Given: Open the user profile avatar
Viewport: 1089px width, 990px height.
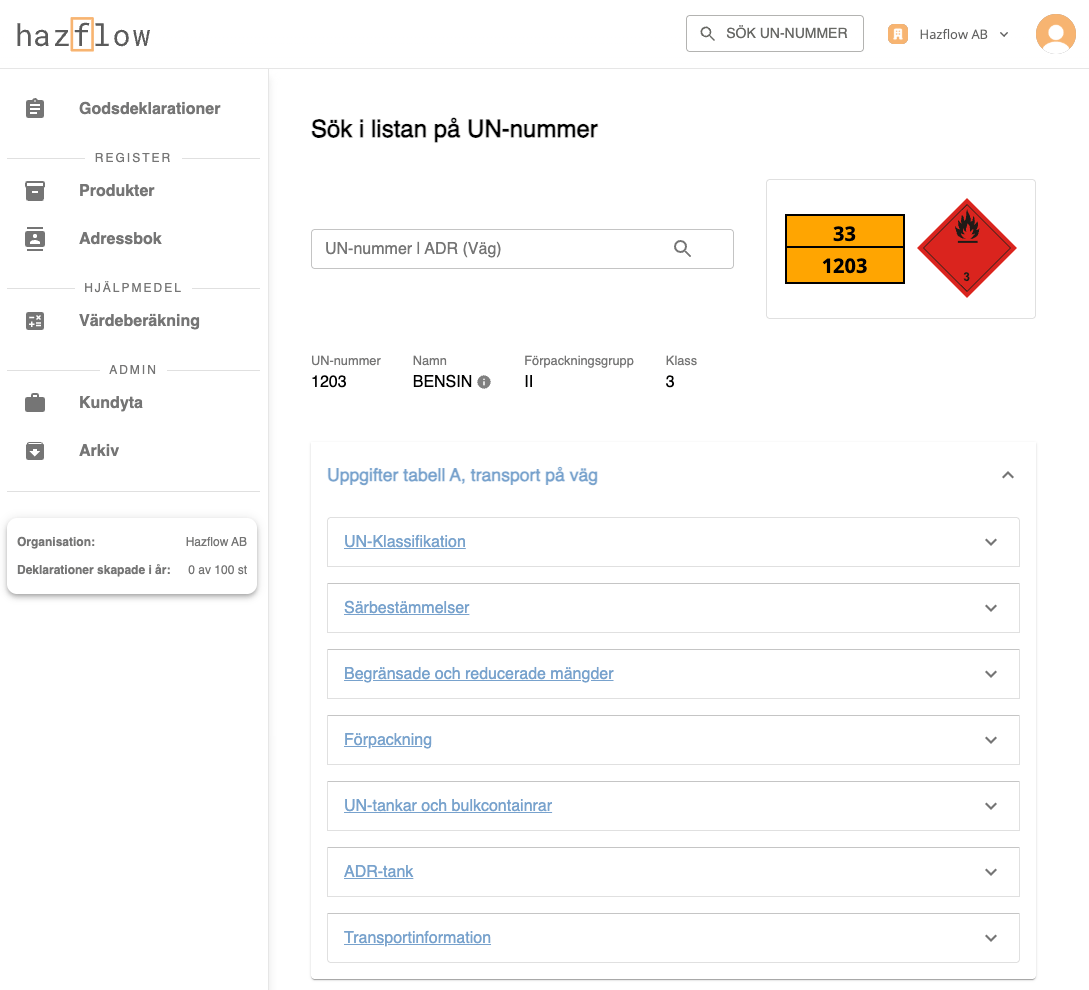Looking at the screenshot, I should tap(1055, 34).
